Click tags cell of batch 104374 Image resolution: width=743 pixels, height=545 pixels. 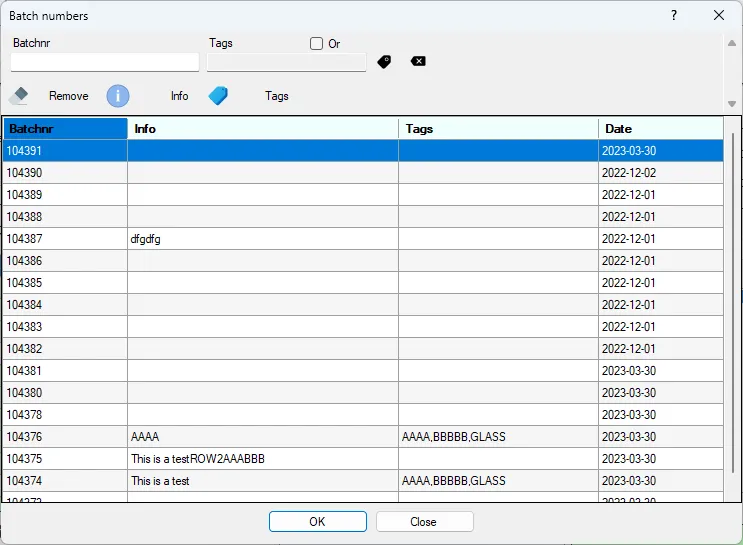498,481
